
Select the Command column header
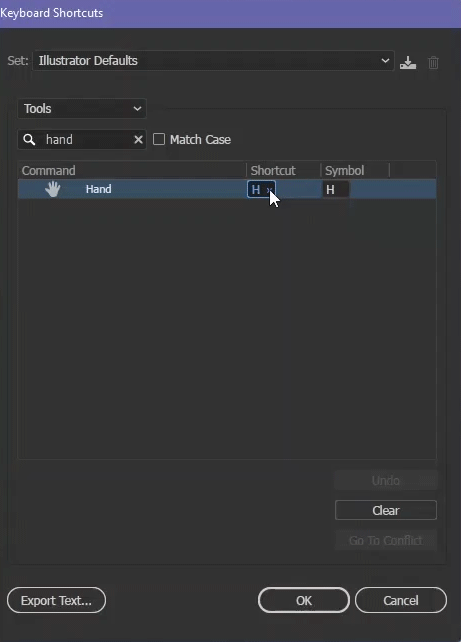point(48,170)
